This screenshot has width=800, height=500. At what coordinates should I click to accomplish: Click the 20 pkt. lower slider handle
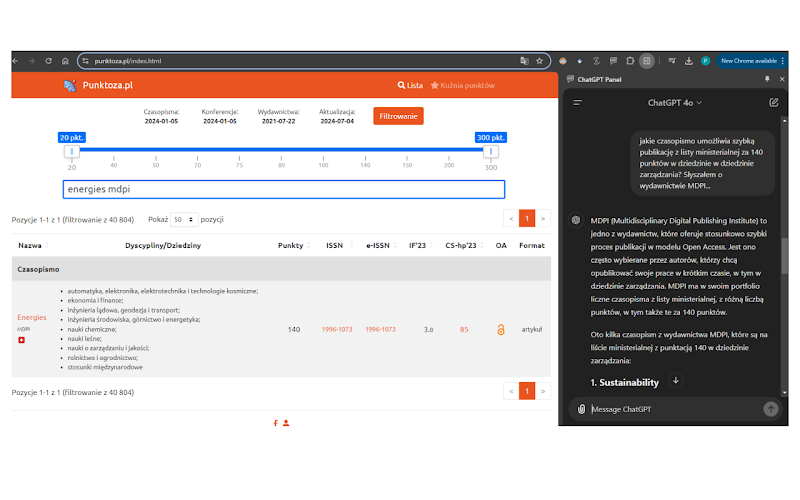pos(72,152)
